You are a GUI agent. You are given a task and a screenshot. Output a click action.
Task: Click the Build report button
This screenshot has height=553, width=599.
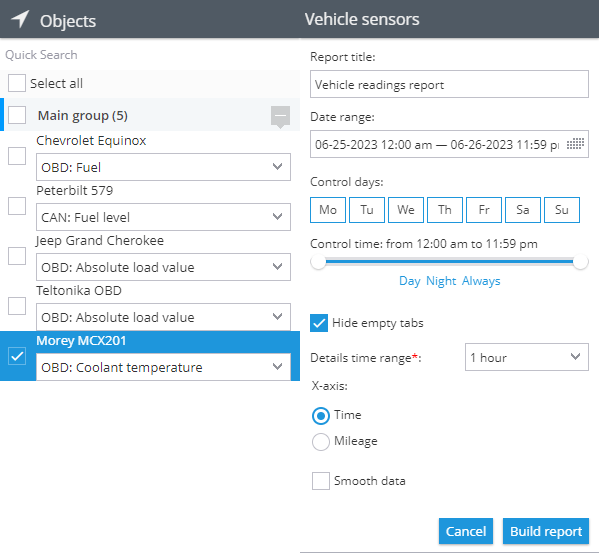(546, 531)
